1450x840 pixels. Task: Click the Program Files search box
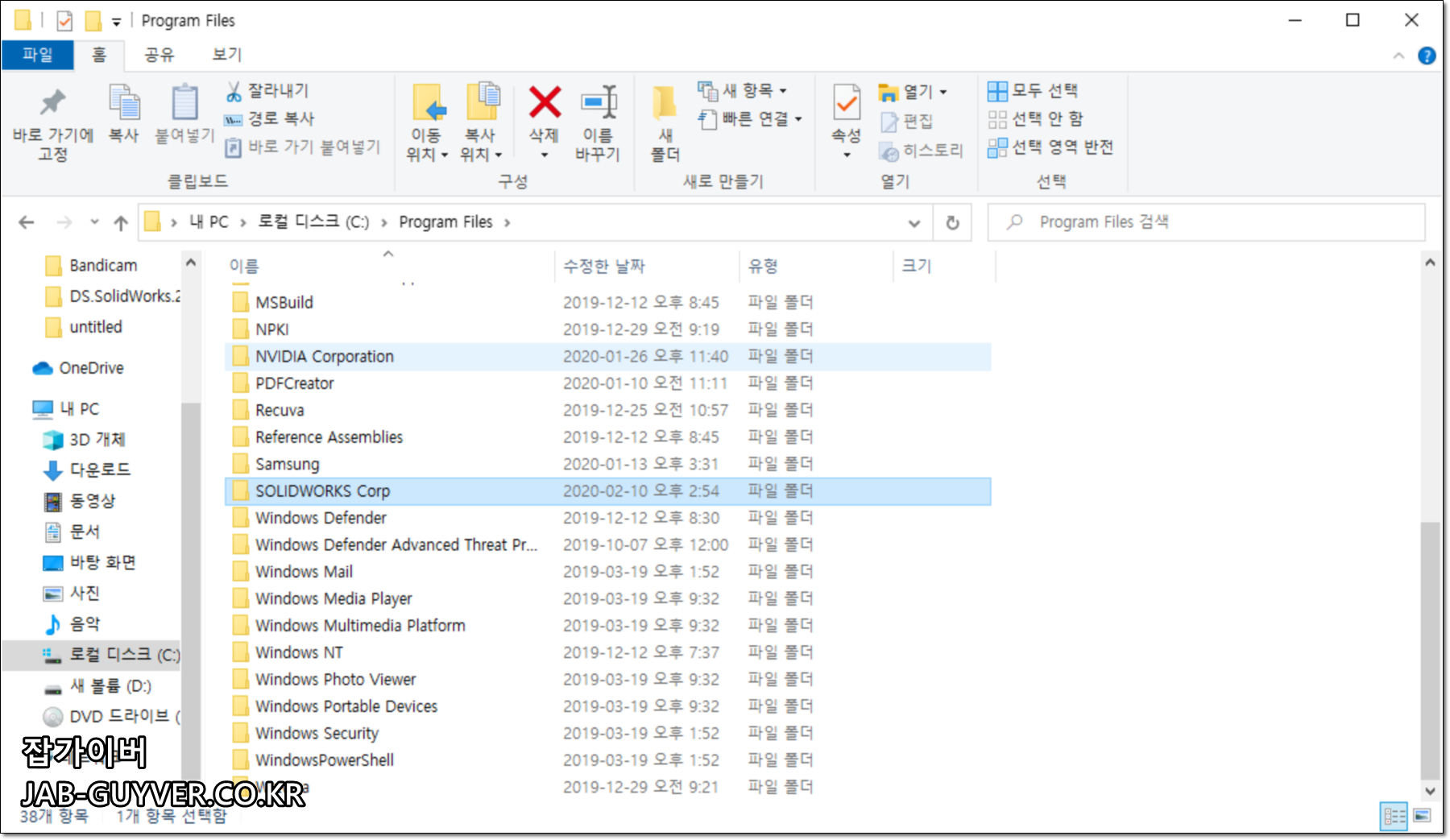click(x=1206, y=222)
